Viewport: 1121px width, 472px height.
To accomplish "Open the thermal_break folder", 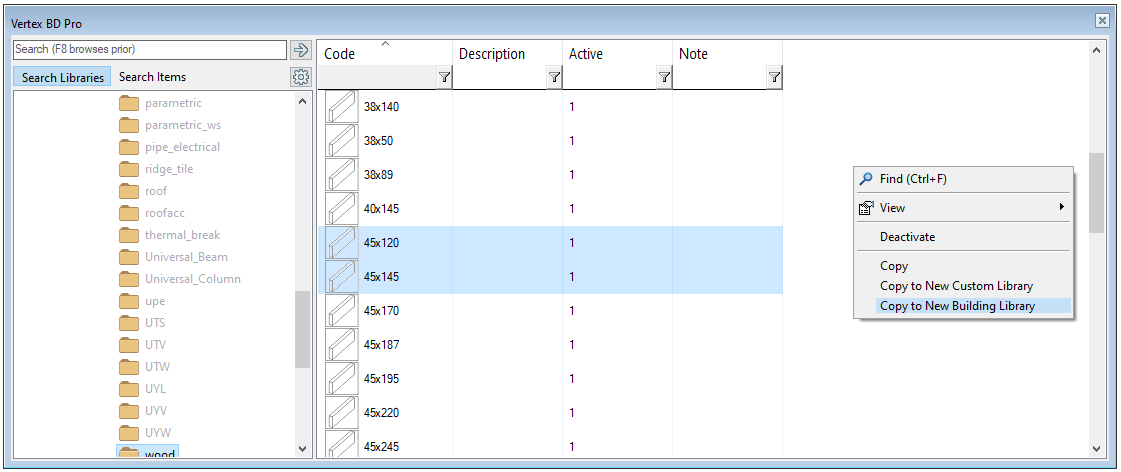I will [182, 235].
